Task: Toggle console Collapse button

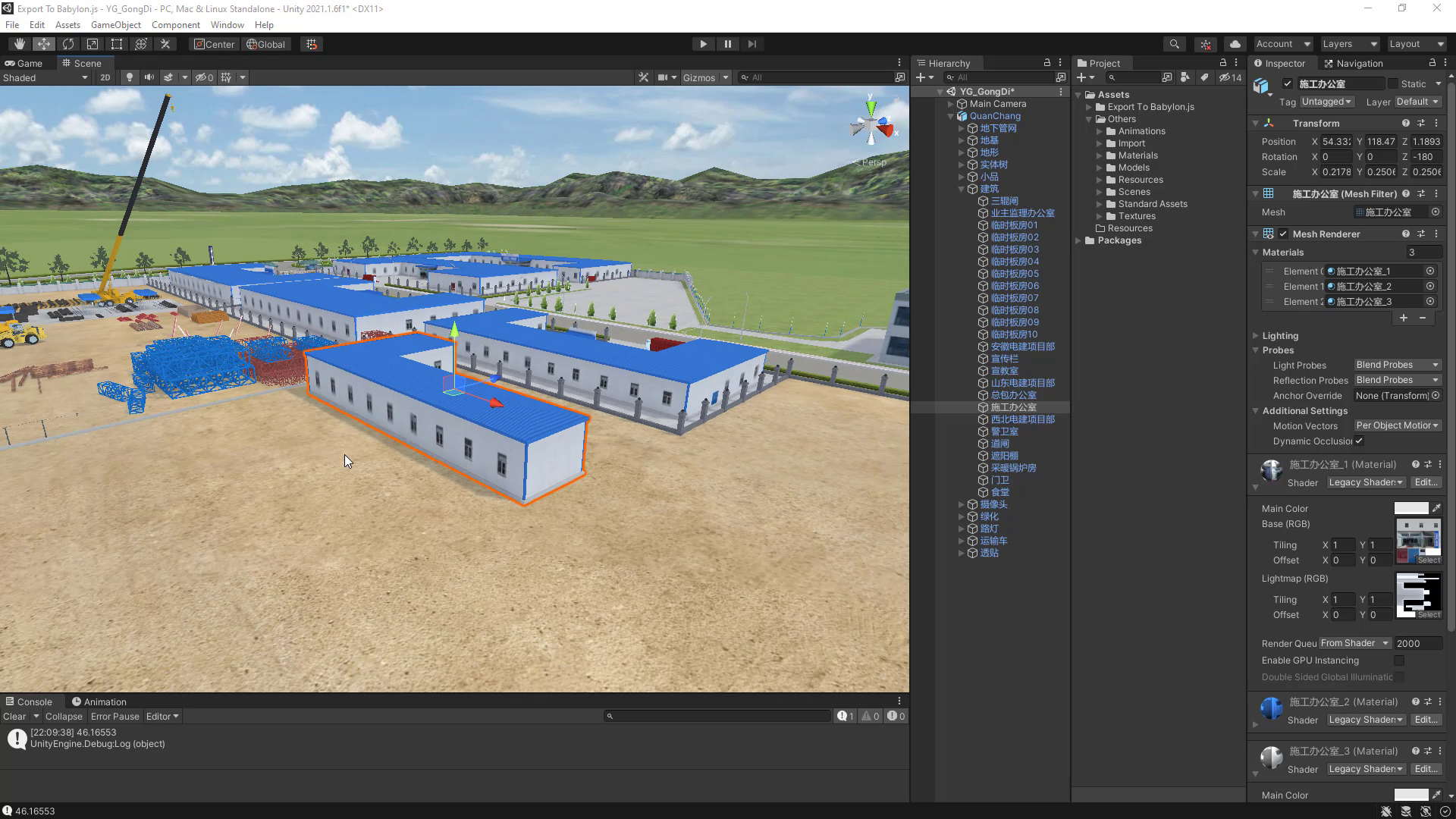Action: 64,717
